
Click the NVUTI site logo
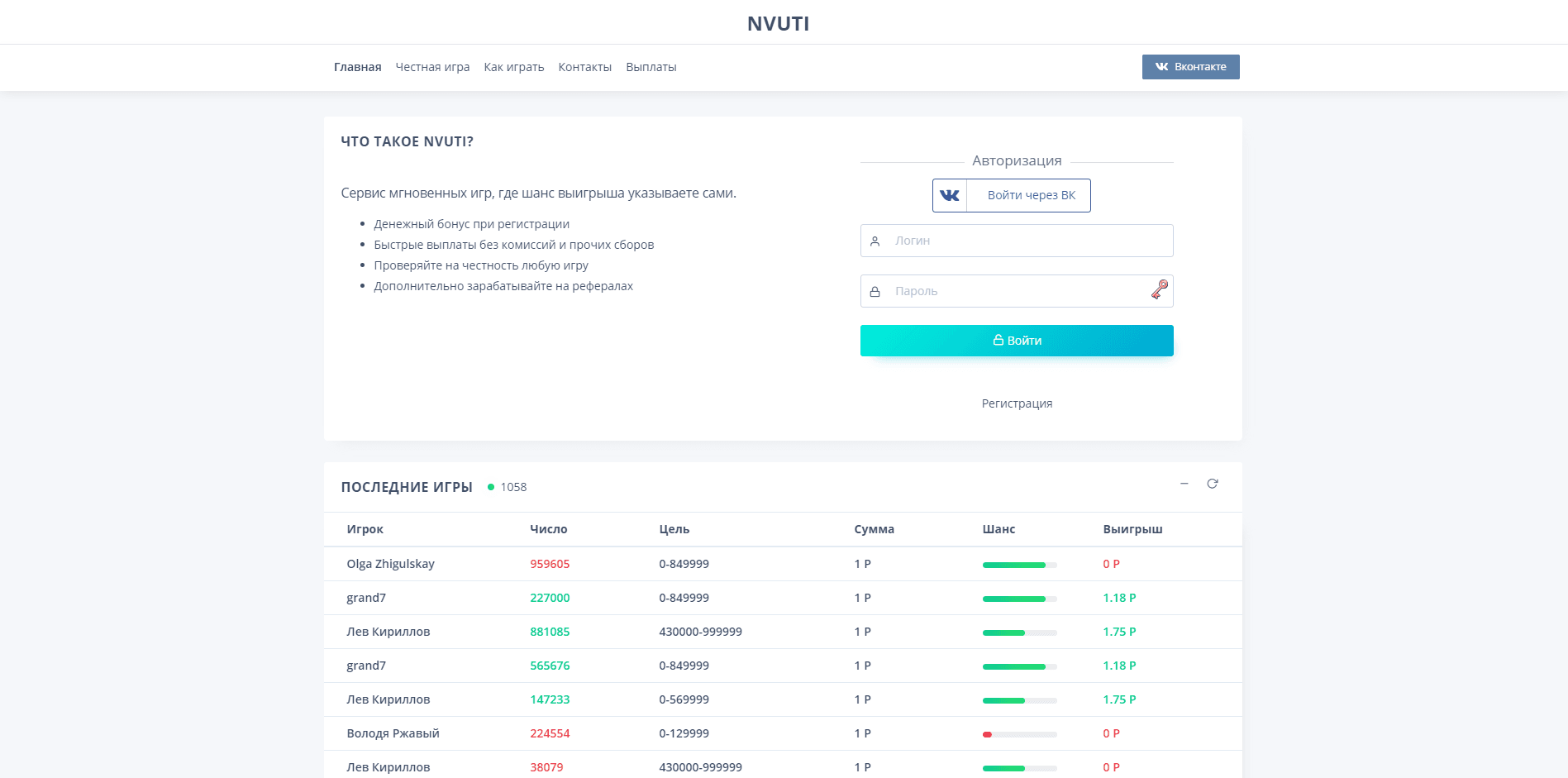coord(778,24)
